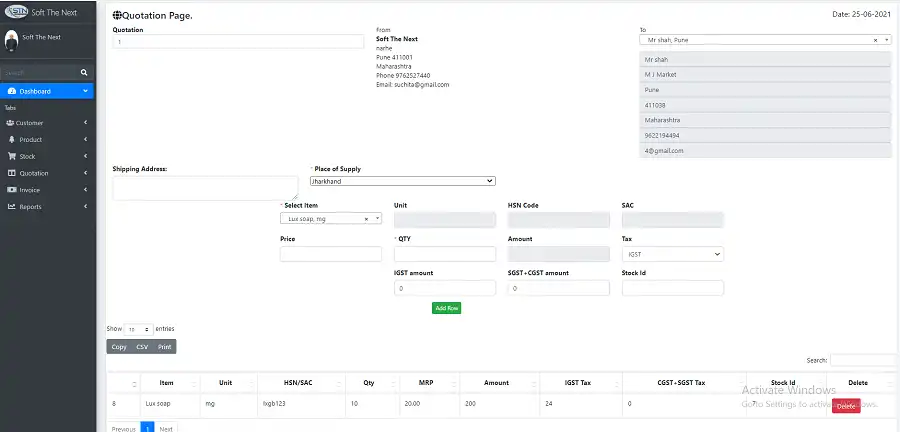Change the Show entries count selector

(138, 329)
